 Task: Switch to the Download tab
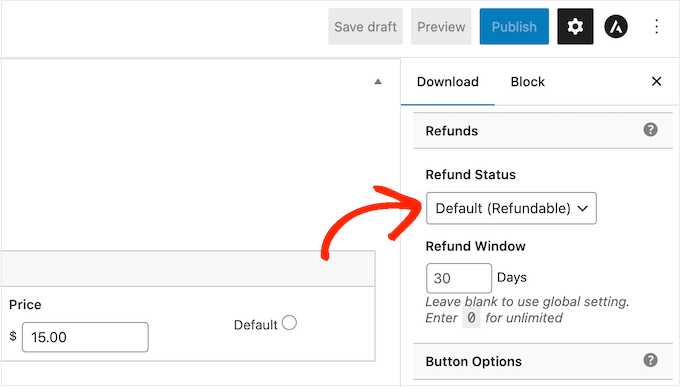[448, 82]
